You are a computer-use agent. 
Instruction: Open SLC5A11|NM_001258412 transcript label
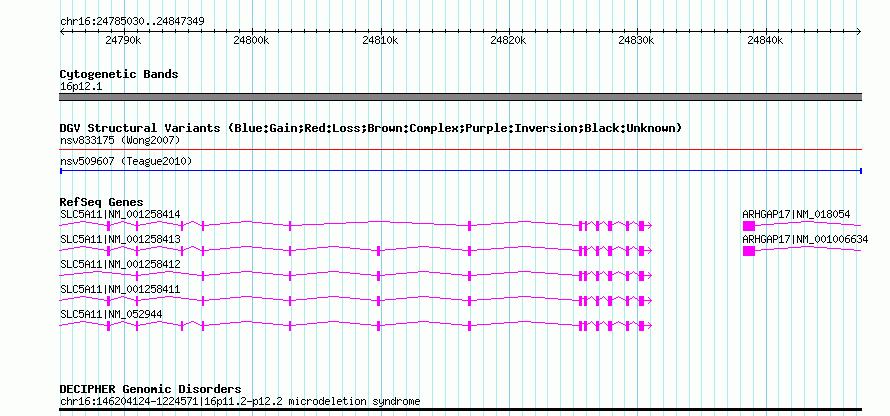pyautogui.click(x=120, y=264)
